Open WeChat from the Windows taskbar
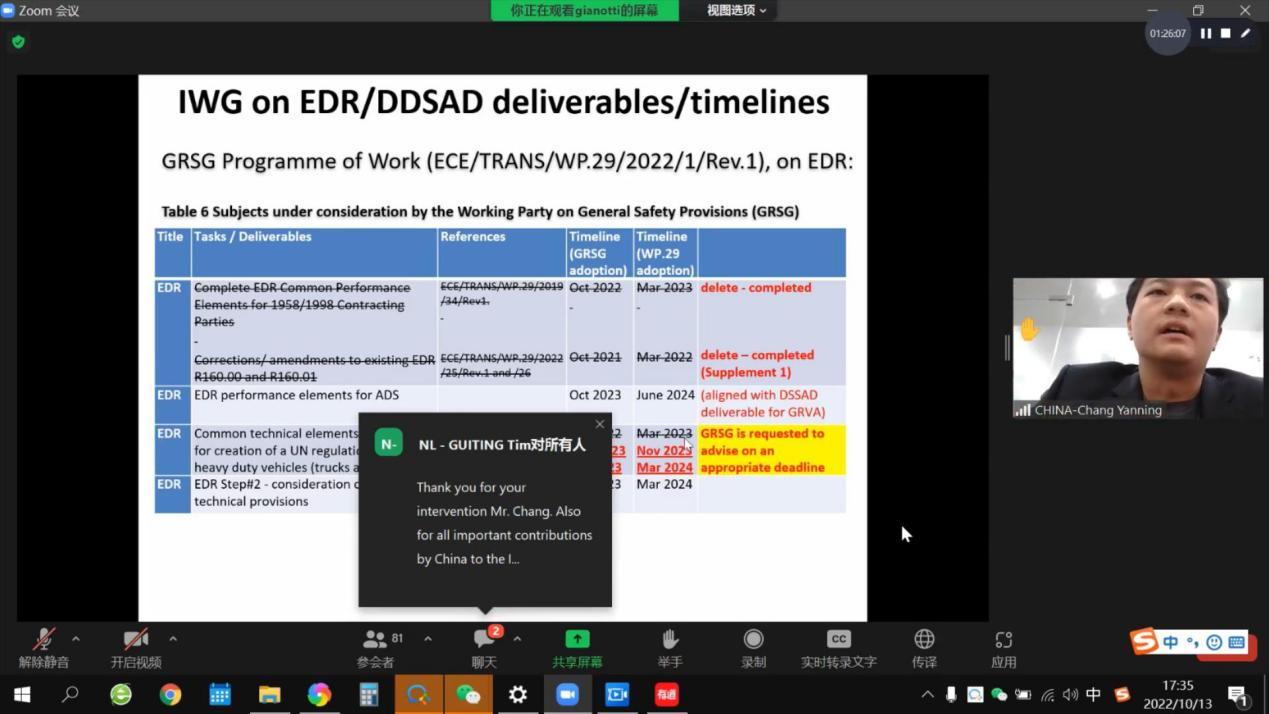 [468, 694]
